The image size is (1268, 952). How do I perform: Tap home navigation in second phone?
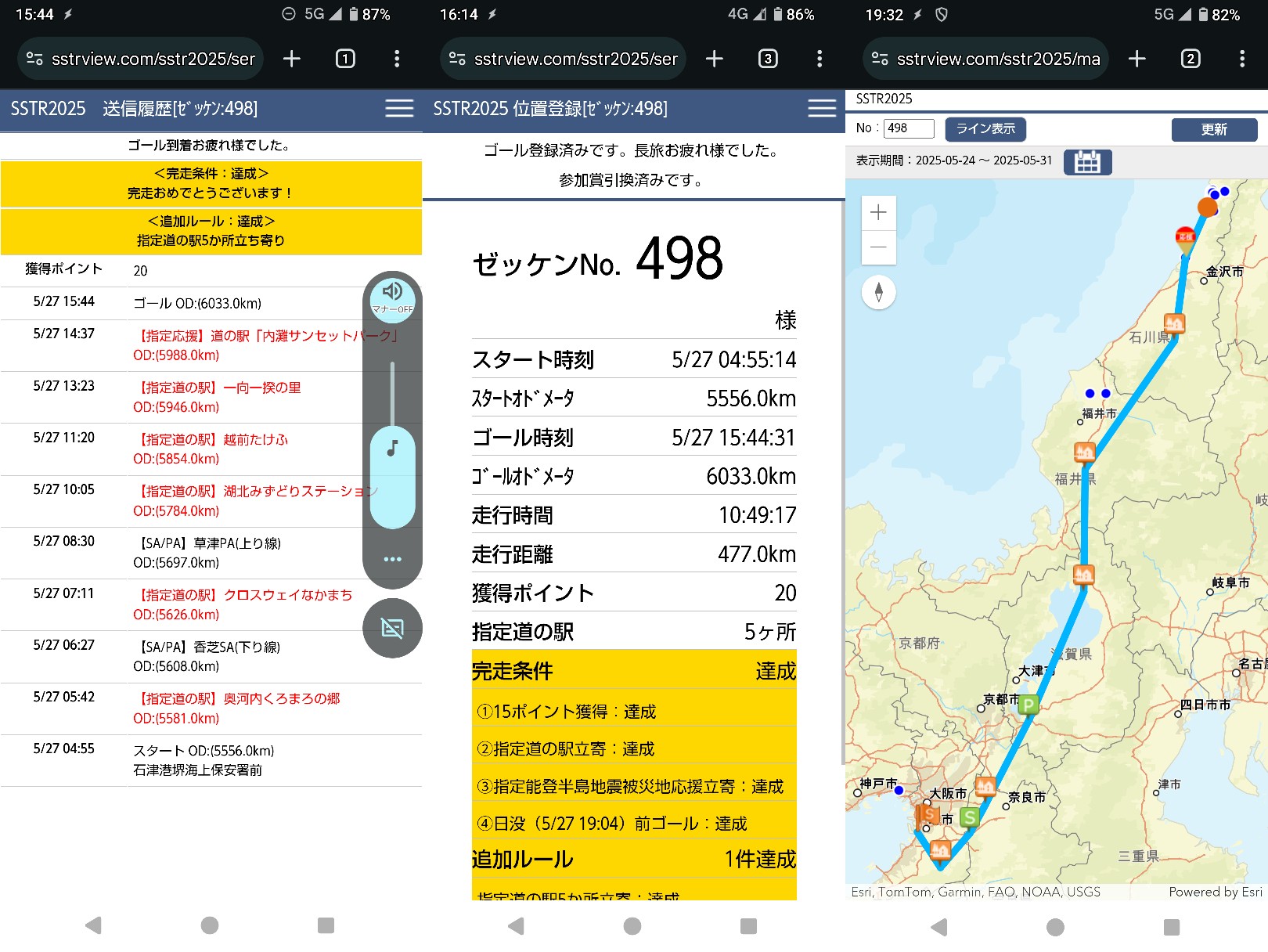pyautogui.click(x=632, y=926)
